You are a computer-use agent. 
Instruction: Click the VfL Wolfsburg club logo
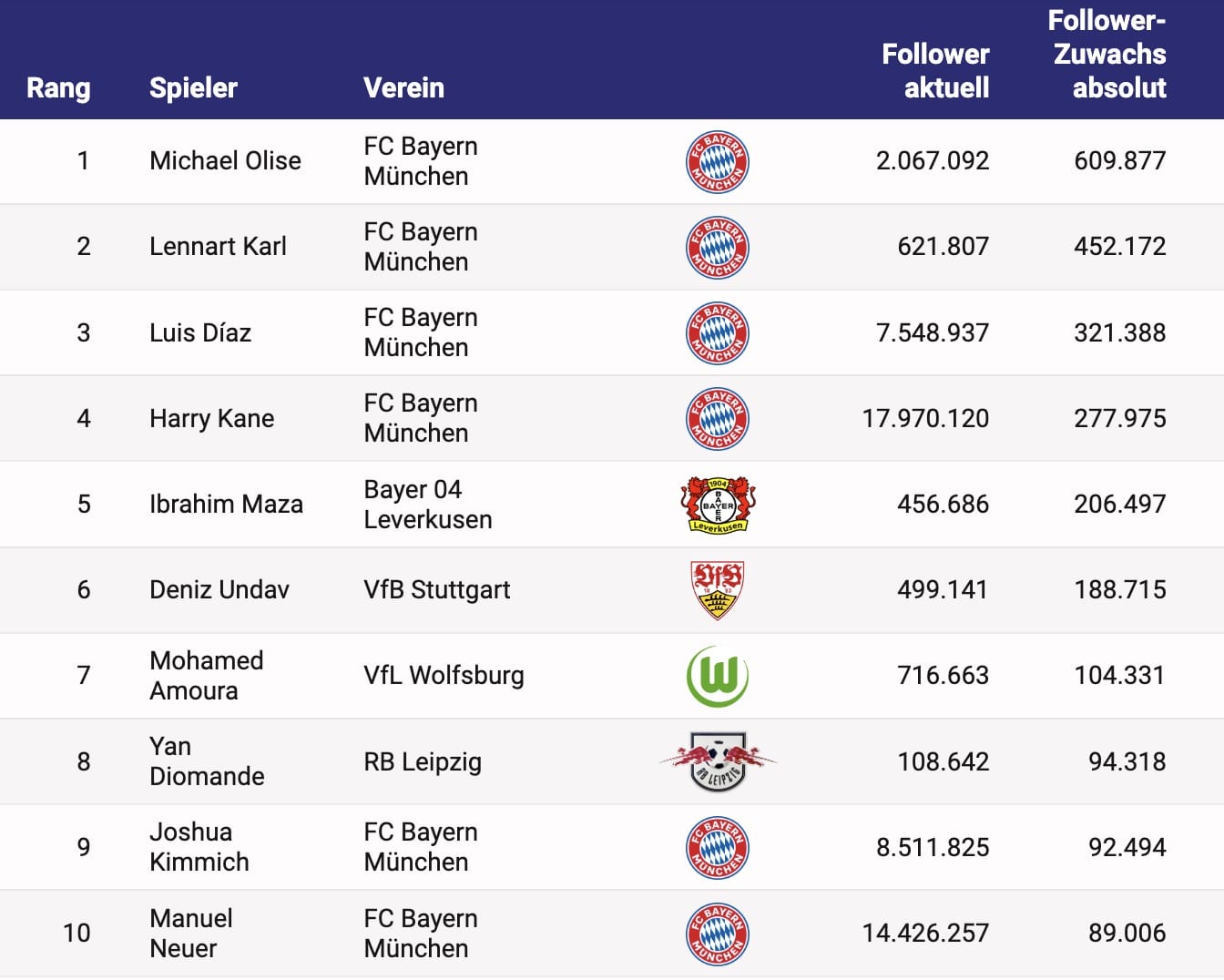pyautogui.click(x=717, y=676)
